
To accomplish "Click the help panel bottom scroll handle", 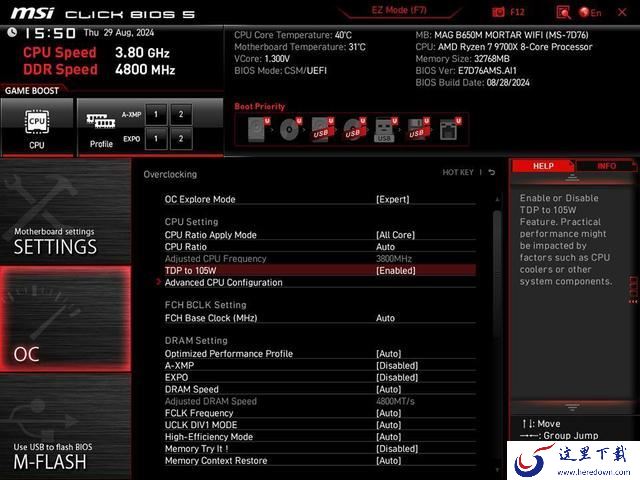I will [572, 407].
